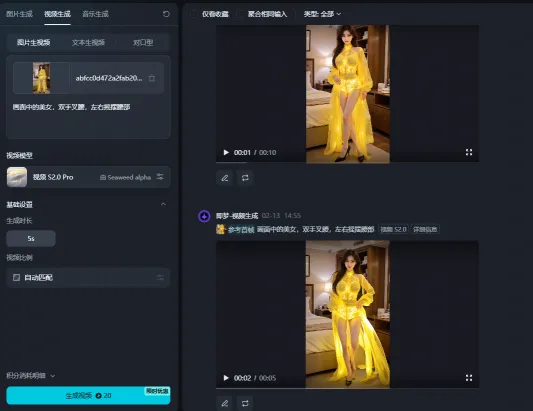Click the model settings sliders icon
533x411 pixels.
pos(160,177)
